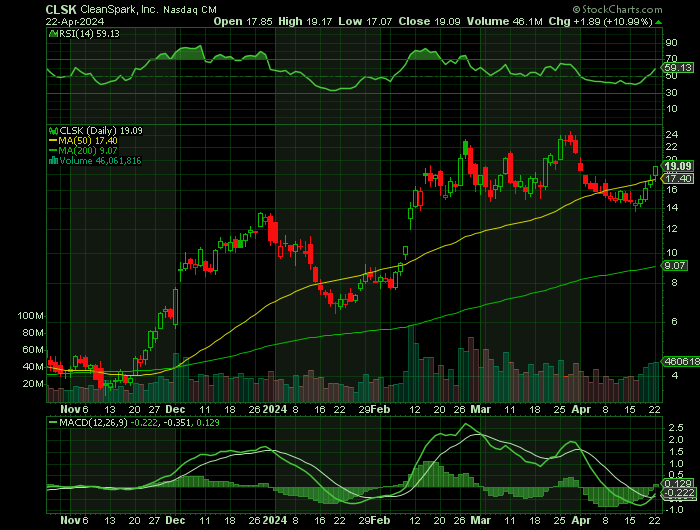Click the Open 17.85 value
Image resolution: width=700 pixels, height=530 pixels.
[243, 21]
